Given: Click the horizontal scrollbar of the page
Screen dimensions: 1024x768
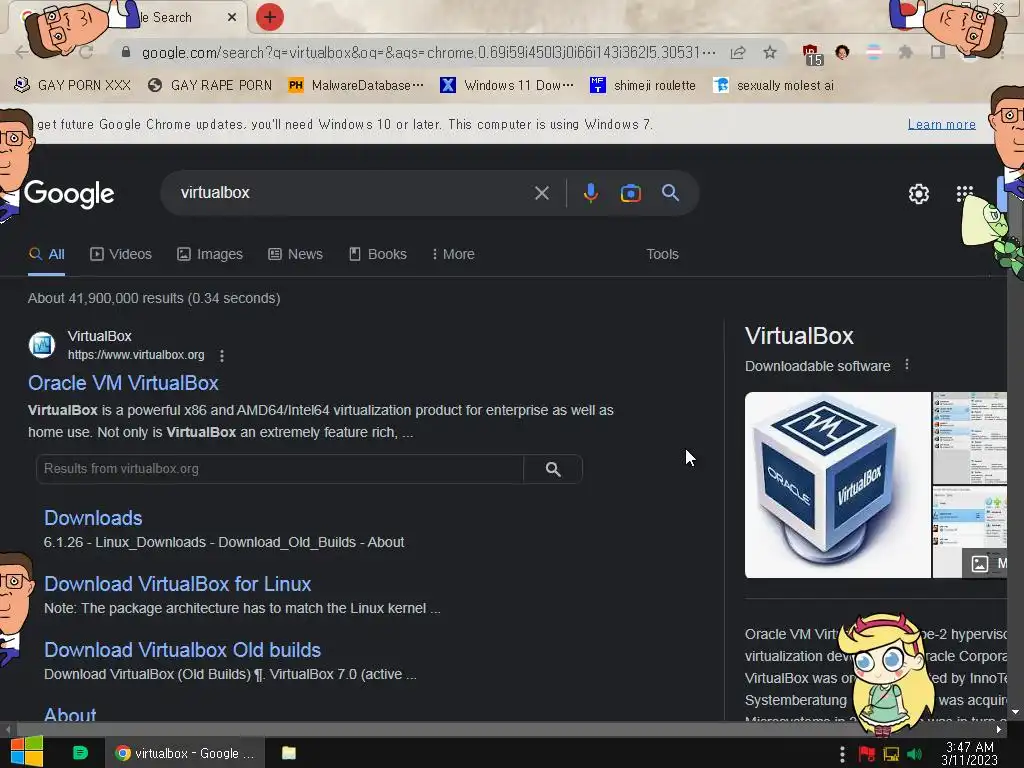Looking at the screenshot, I should pyautogui.click(x=503, y=729).
